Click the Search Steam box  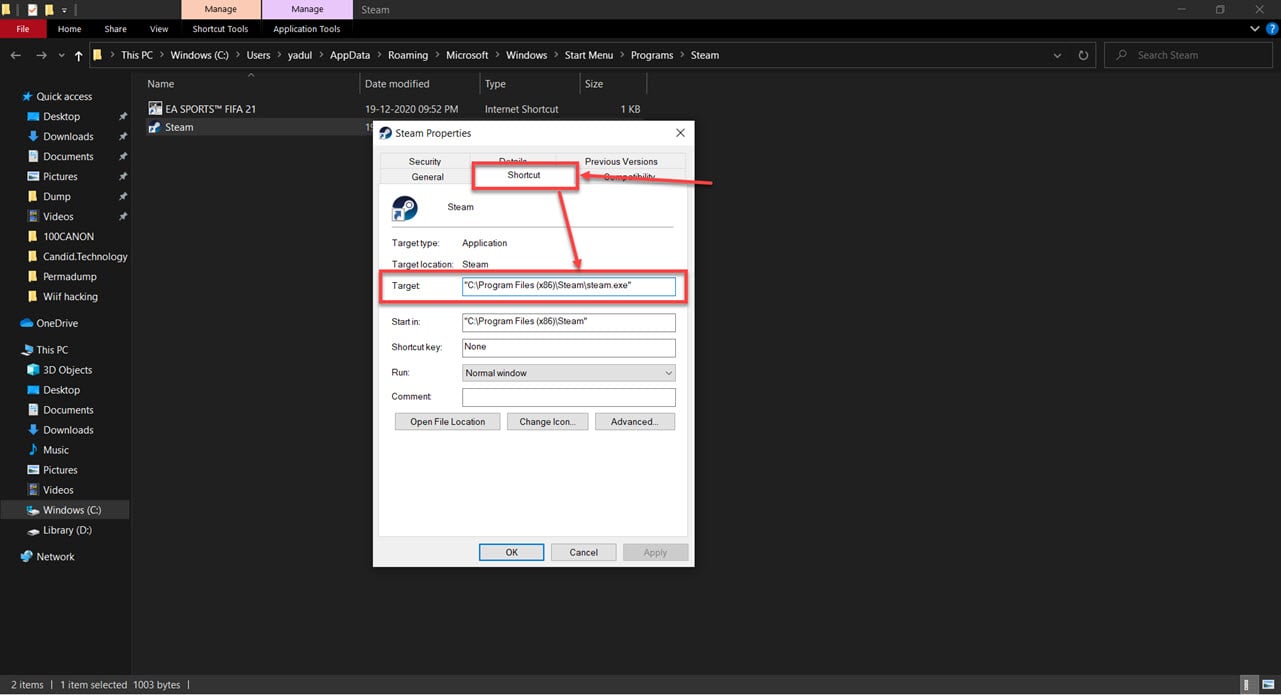[x=1188, y=55]
